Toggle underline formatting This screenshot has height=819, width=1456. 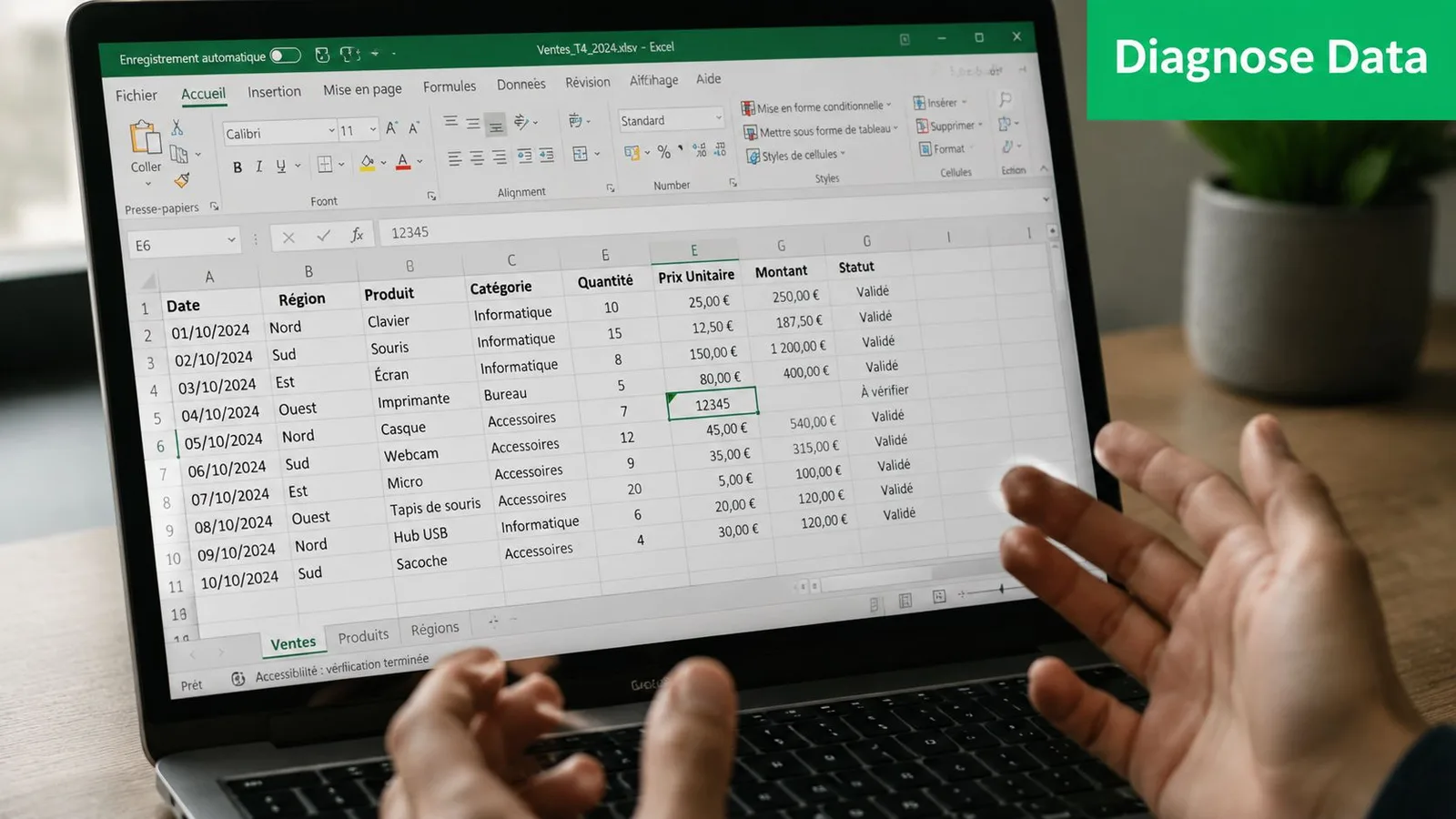pos(280,166)
